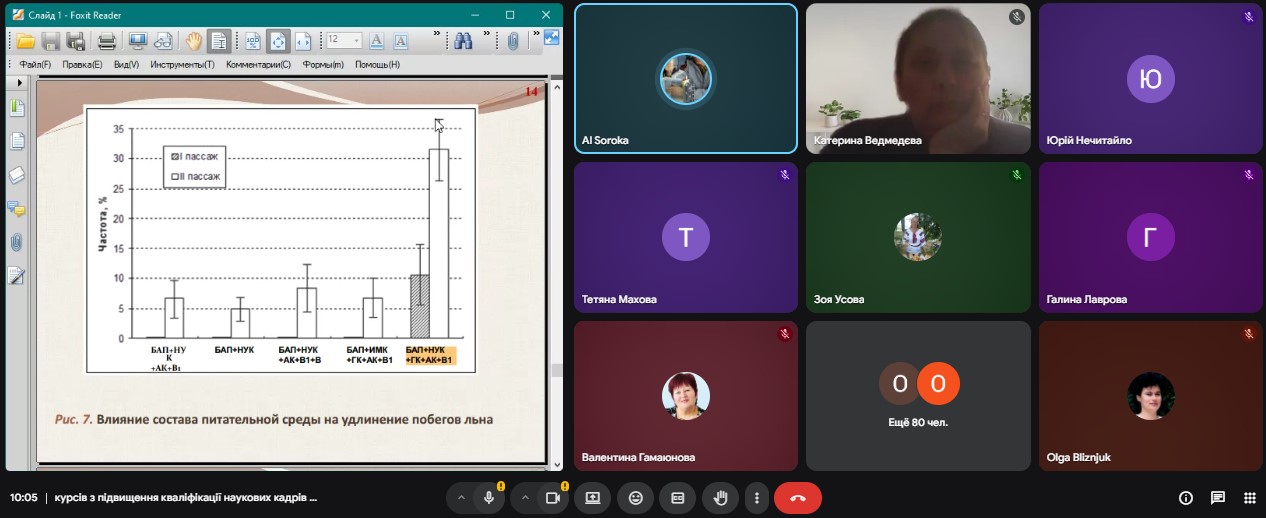Click the Al Soroka participant tile
Screen dimensions: 1266x518
point(685,78)
